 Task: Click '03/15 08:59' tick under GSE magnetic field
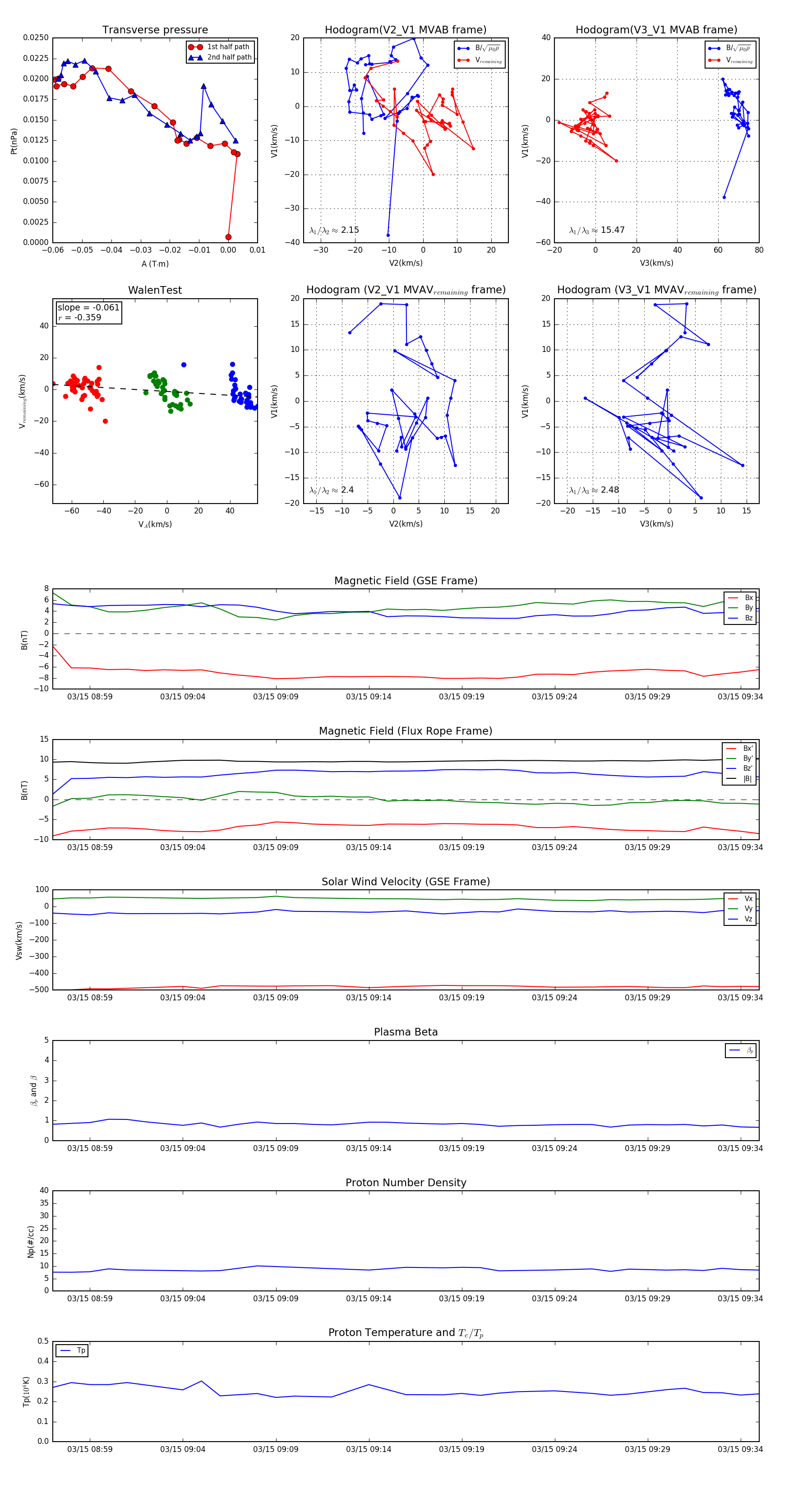click(90, 697)
